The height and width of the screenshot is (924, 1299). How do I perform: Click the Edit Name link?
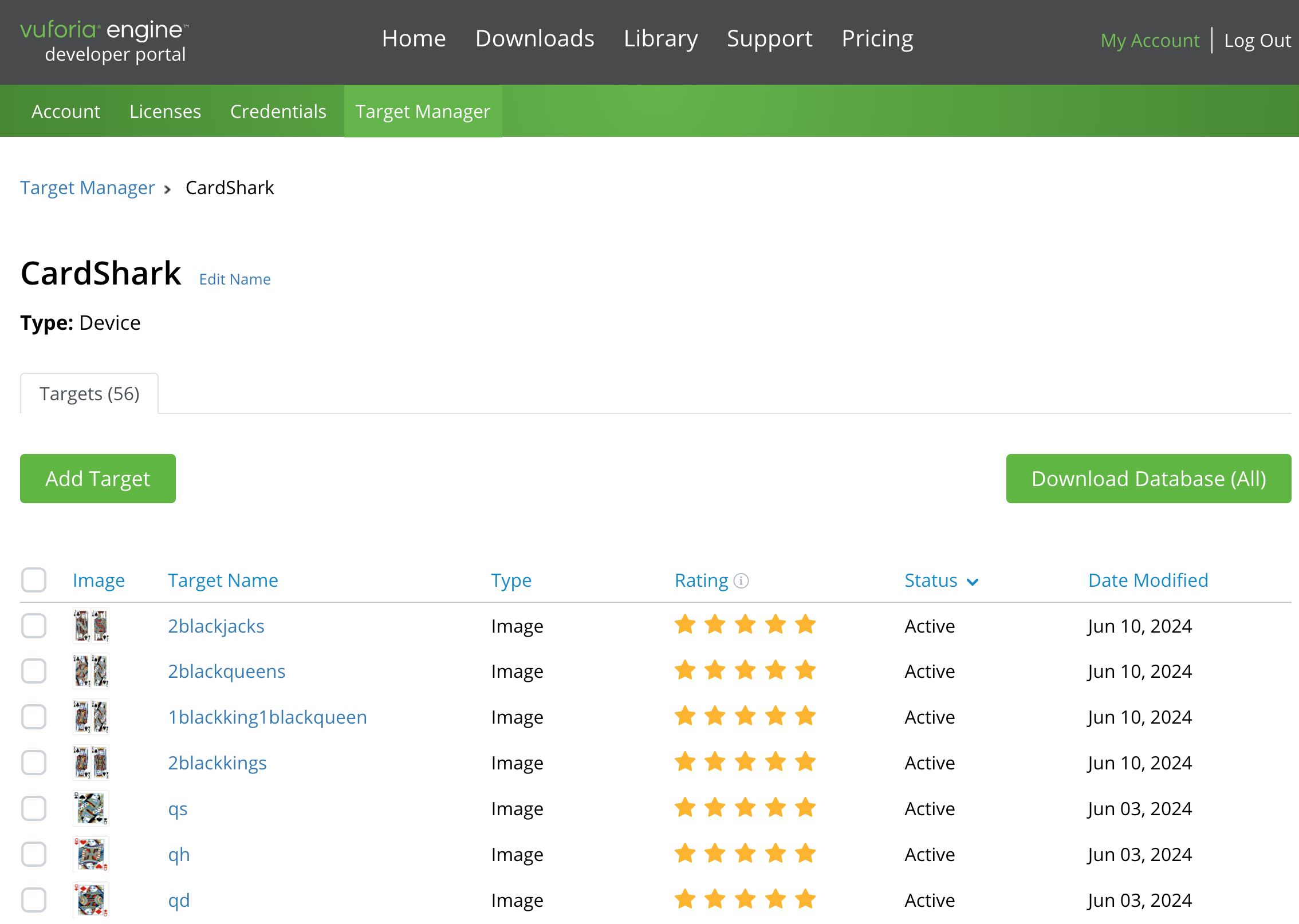(235, 279)
